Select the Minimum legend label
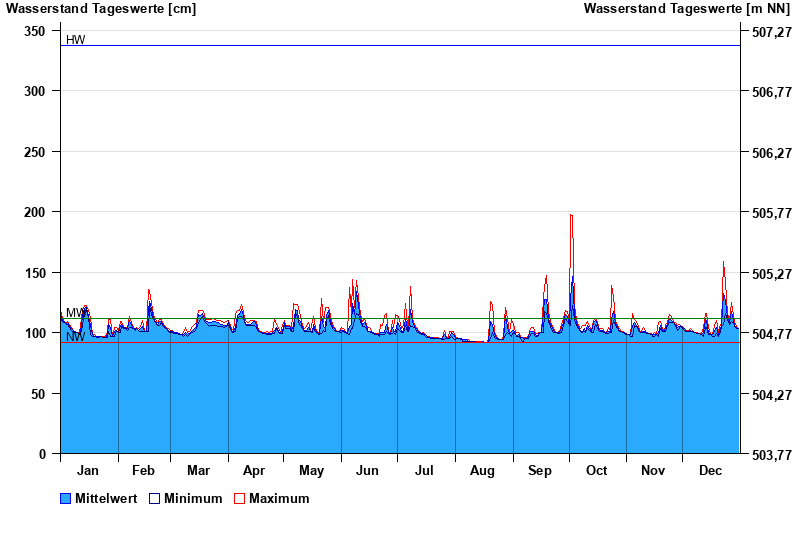 193,498
